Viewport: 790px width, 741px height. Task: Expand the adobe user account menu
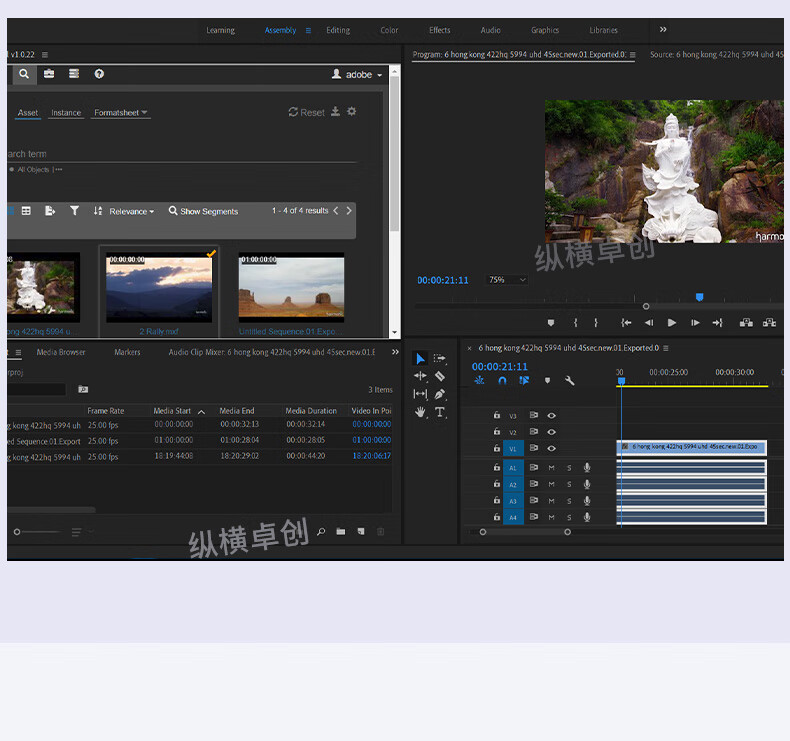pos(357,75)
